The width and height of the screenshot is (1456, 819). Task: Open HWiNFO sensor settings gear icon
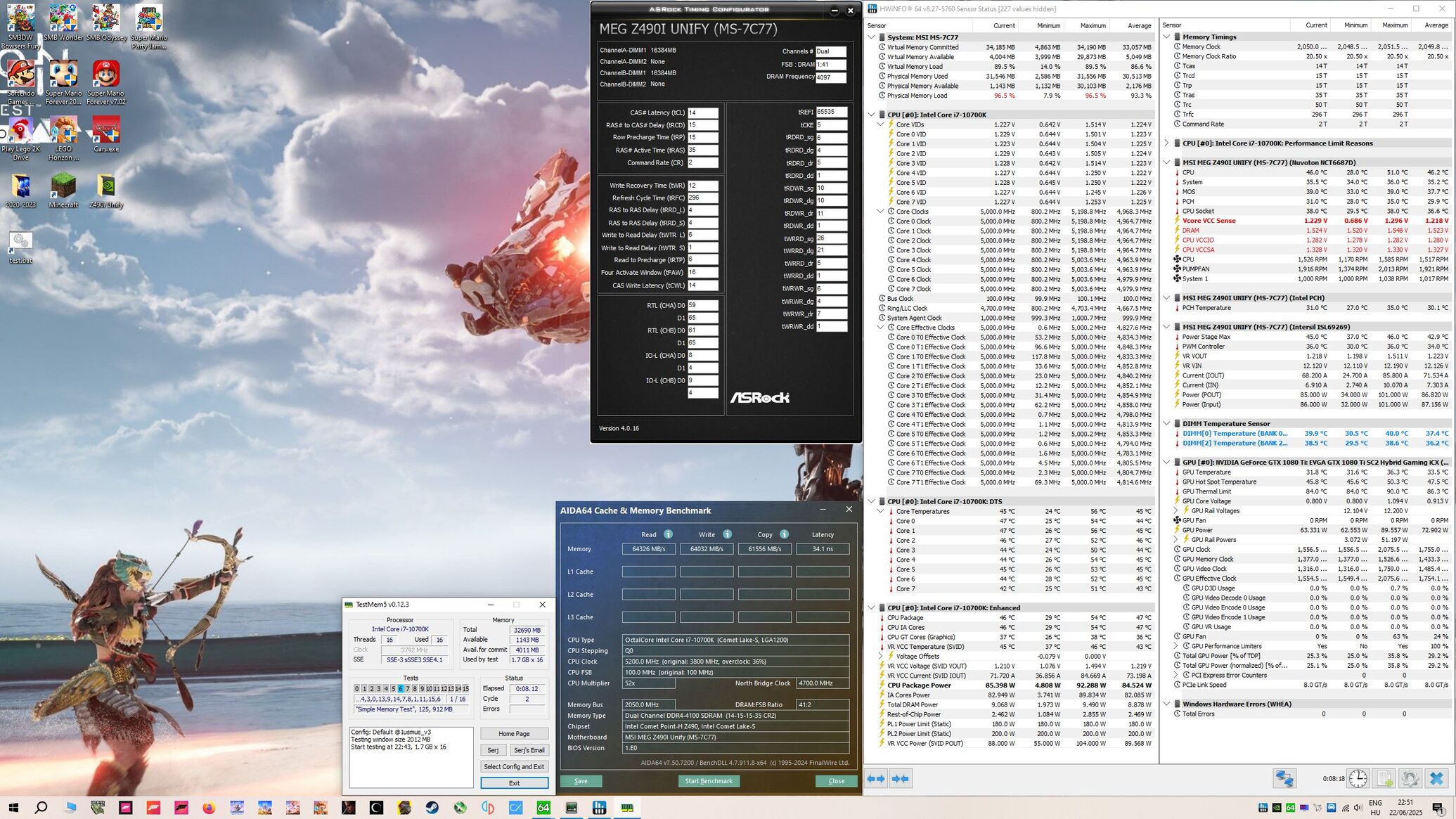1410,778
